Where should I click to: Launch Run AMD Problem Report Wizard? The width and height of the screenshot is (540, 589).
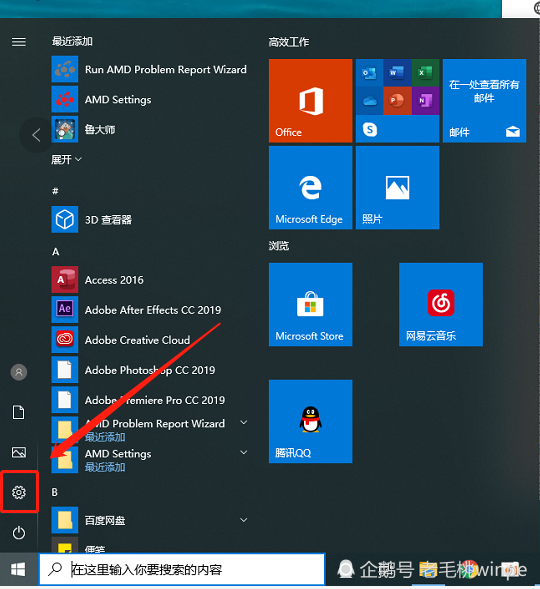(150, 69)
